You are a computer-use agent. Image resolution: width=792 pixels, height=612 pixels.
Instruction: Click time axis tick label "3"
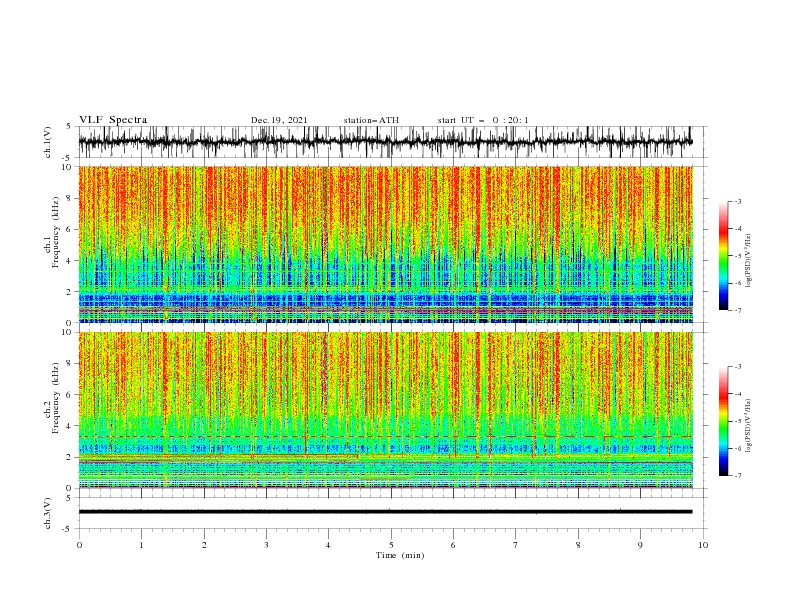(x=266, y=545)
